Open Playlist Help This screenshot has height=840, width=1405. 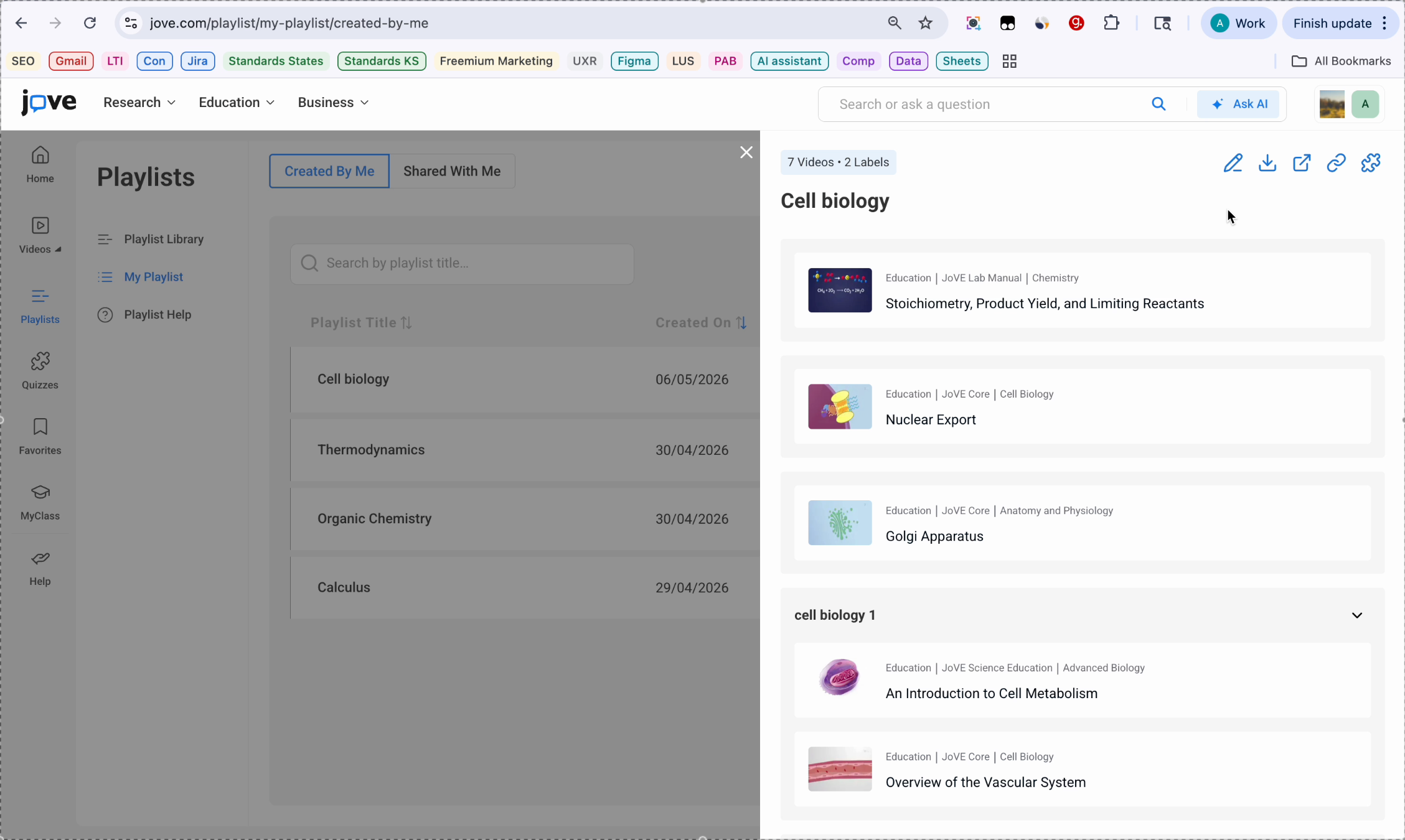144,315
